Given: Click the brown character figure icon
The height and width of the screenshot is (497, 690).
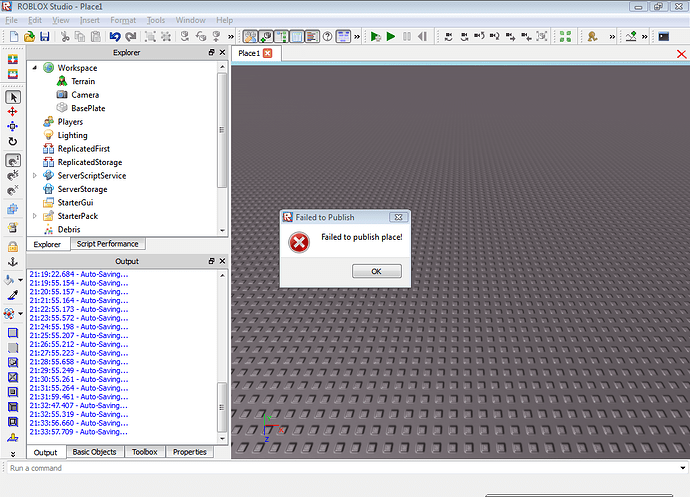Looking at the screenshot, I should click(592, 37).
